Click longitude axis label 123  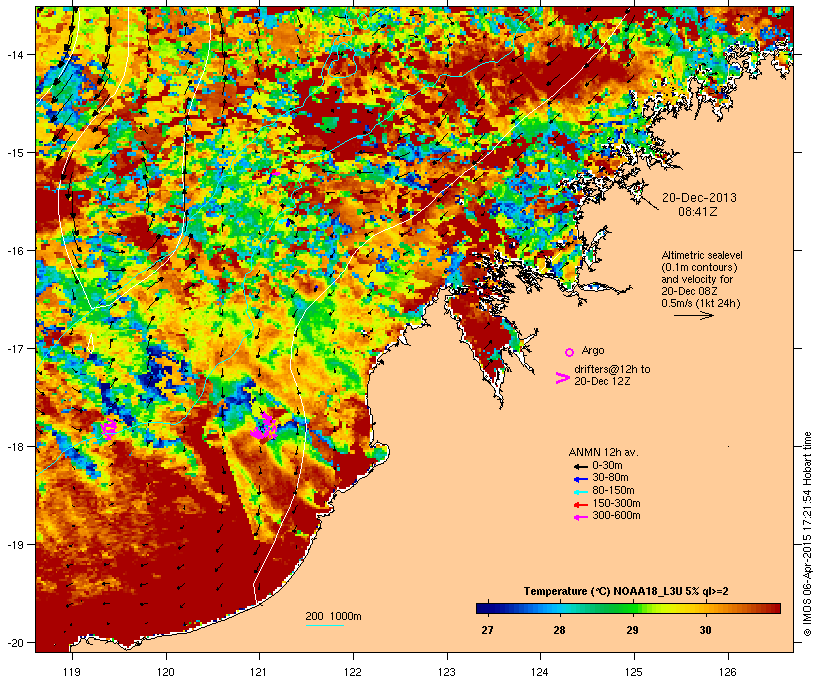click(447, 672)
